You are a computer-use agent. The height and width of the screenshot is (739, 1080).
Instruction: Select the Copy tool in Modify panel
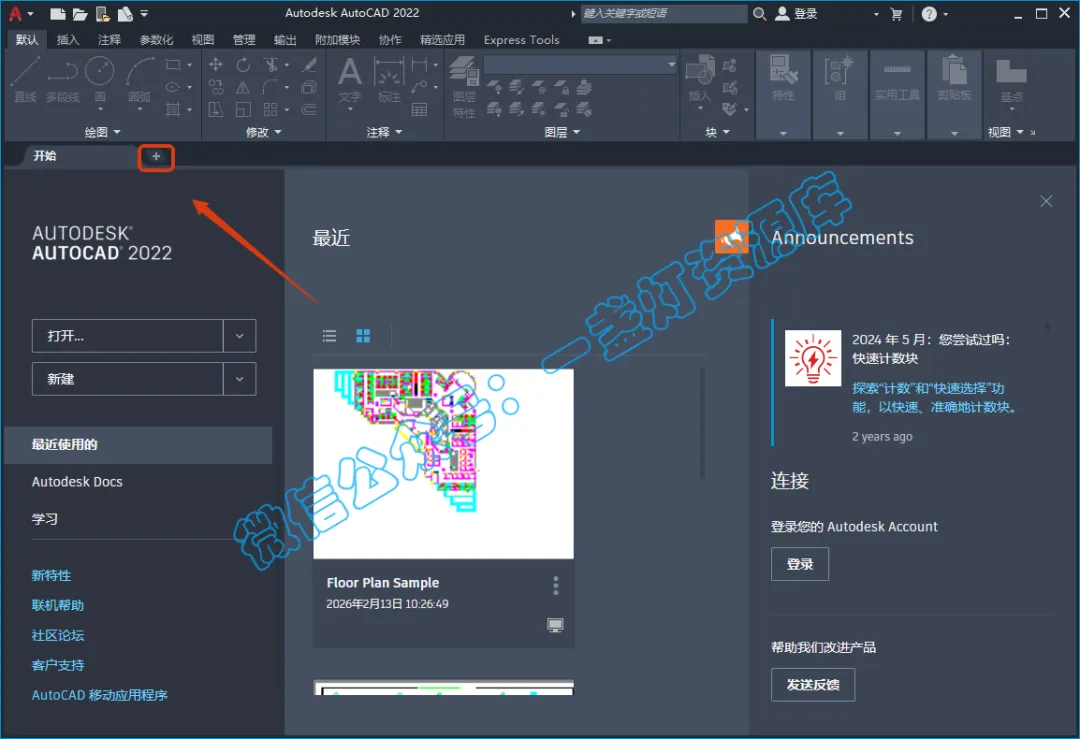pyautogui.click(x=216, y=87)
